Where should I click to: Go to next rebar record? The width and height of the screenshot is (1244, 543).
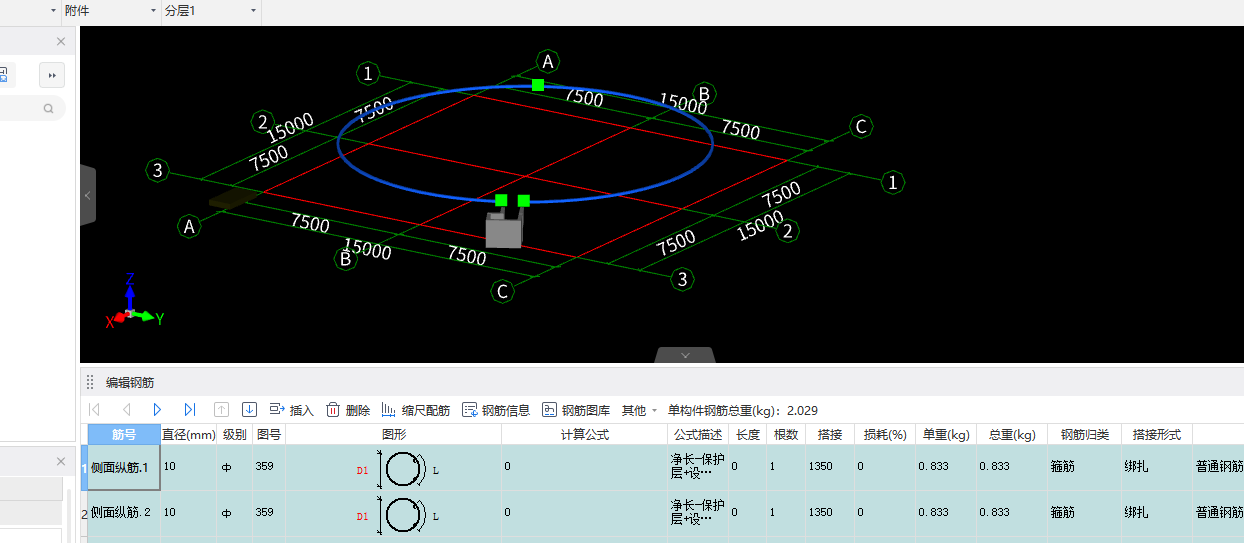(157, 410)
